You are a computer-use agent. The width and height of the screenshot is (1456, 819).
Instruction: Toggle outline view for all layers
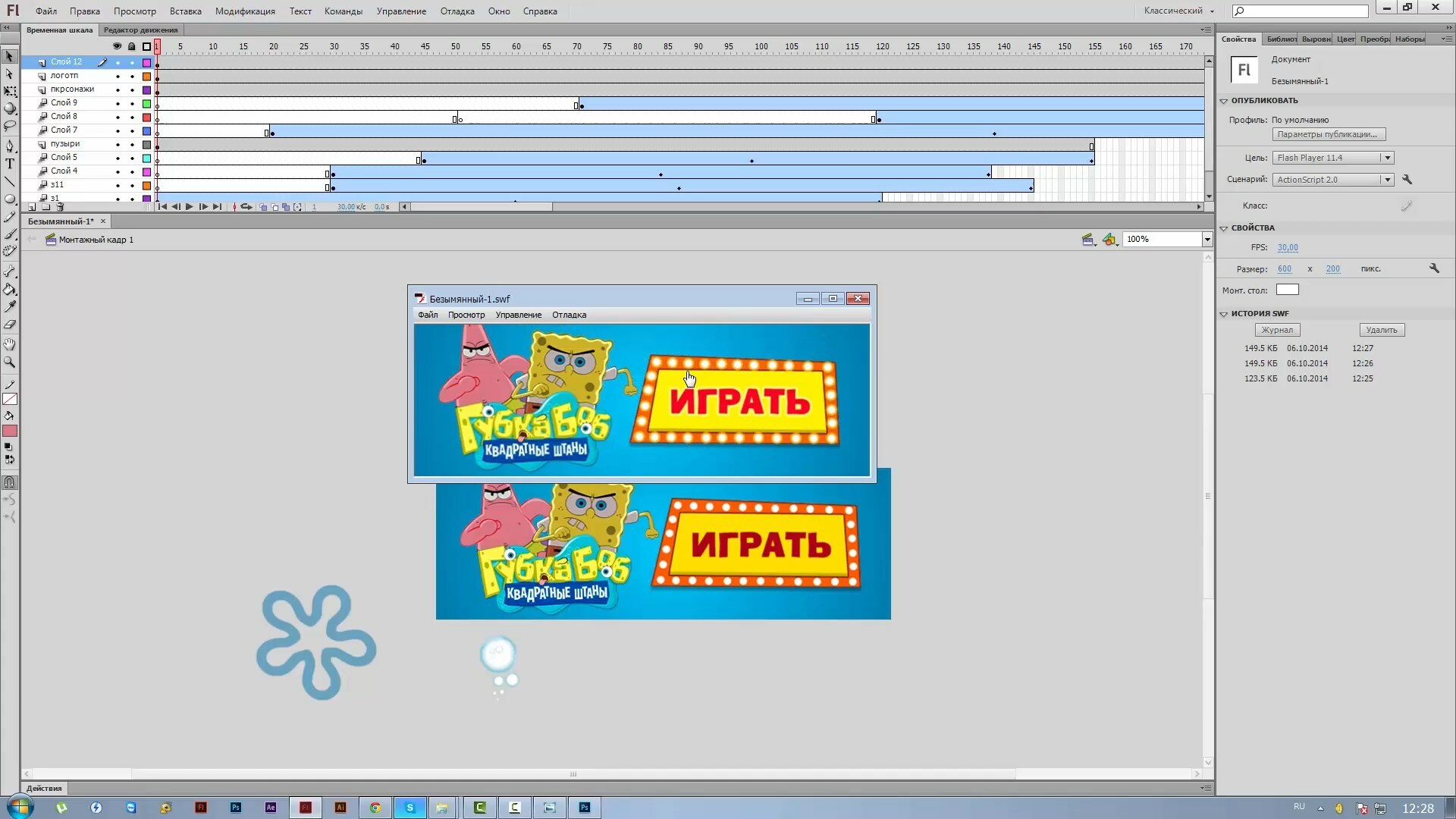coord(147,46)
